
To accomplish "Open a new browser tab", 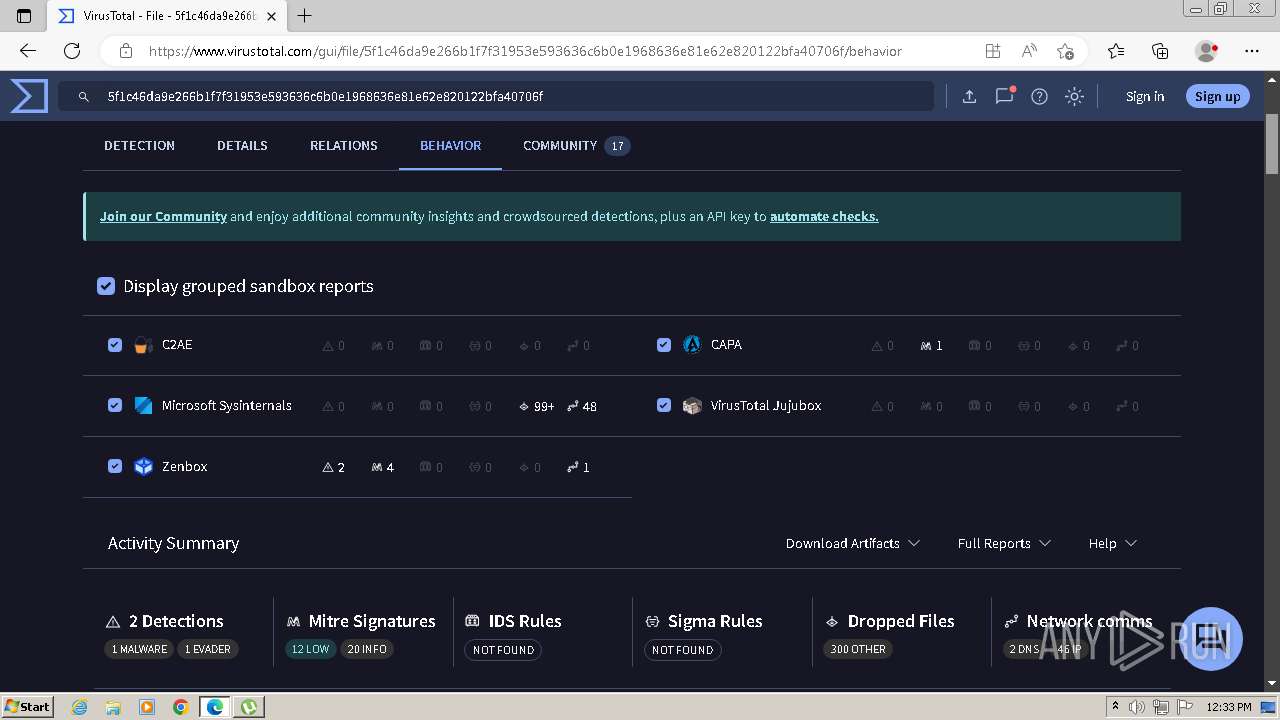I will [305, 16].
